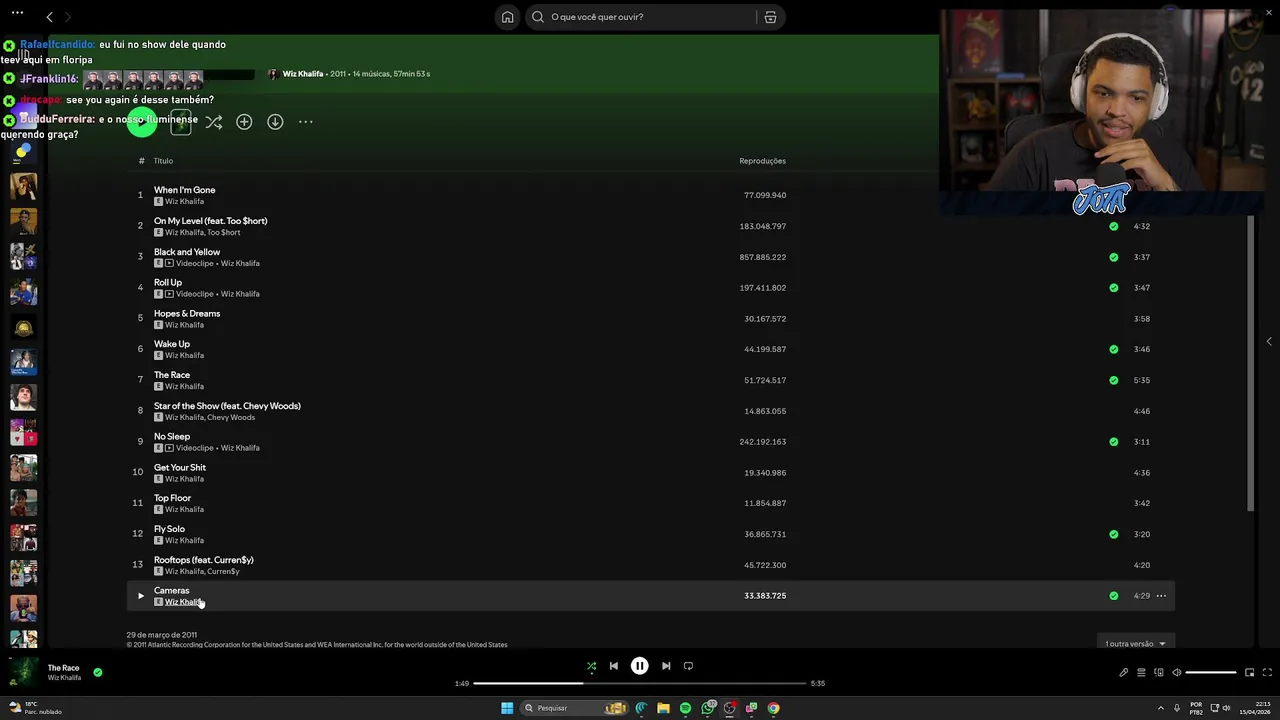
Task: Click the '857.885.222' play count
Action: (762, 257)
